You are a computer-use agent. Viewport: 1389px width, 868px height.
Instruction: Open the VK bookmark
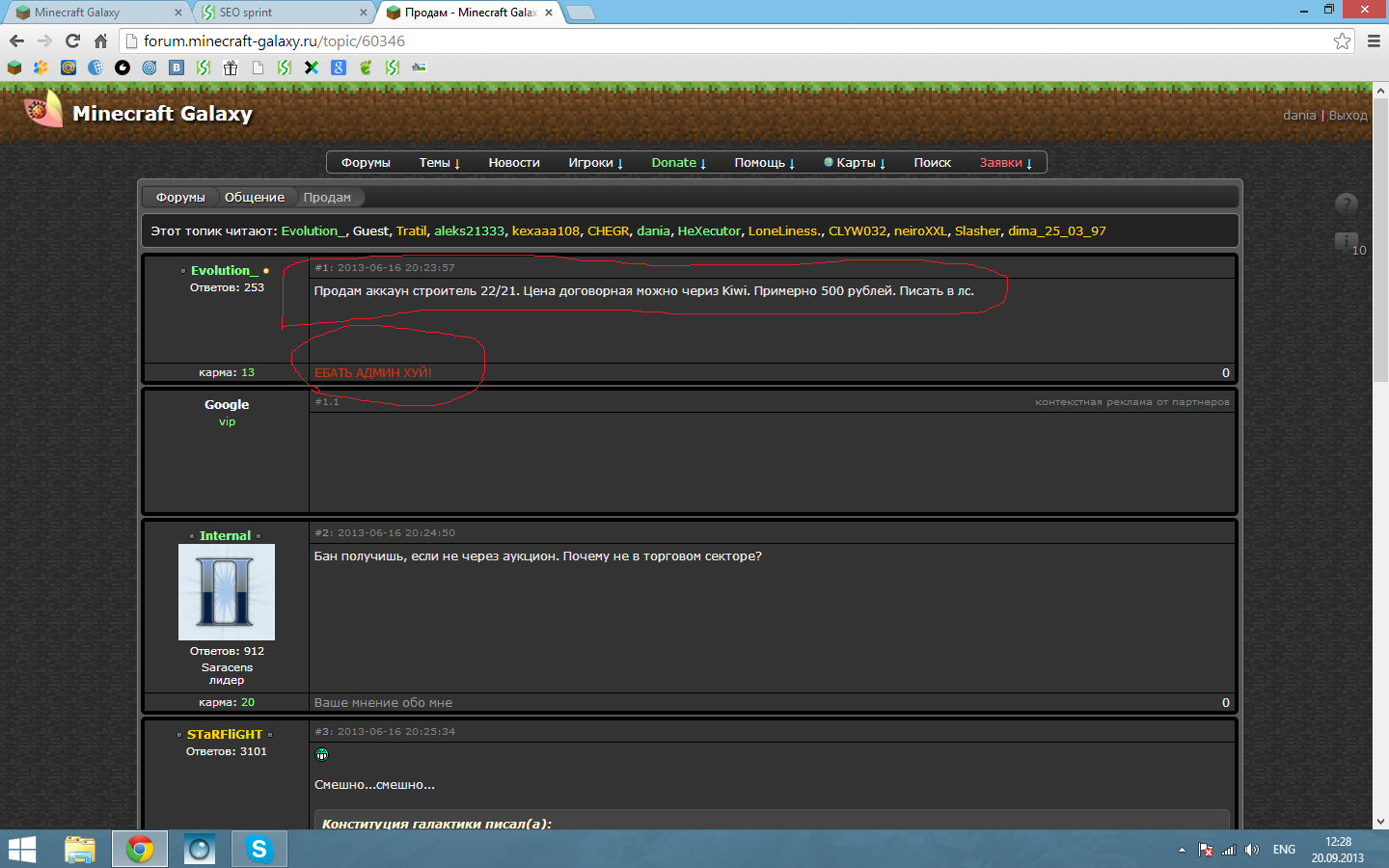[177, 68]
